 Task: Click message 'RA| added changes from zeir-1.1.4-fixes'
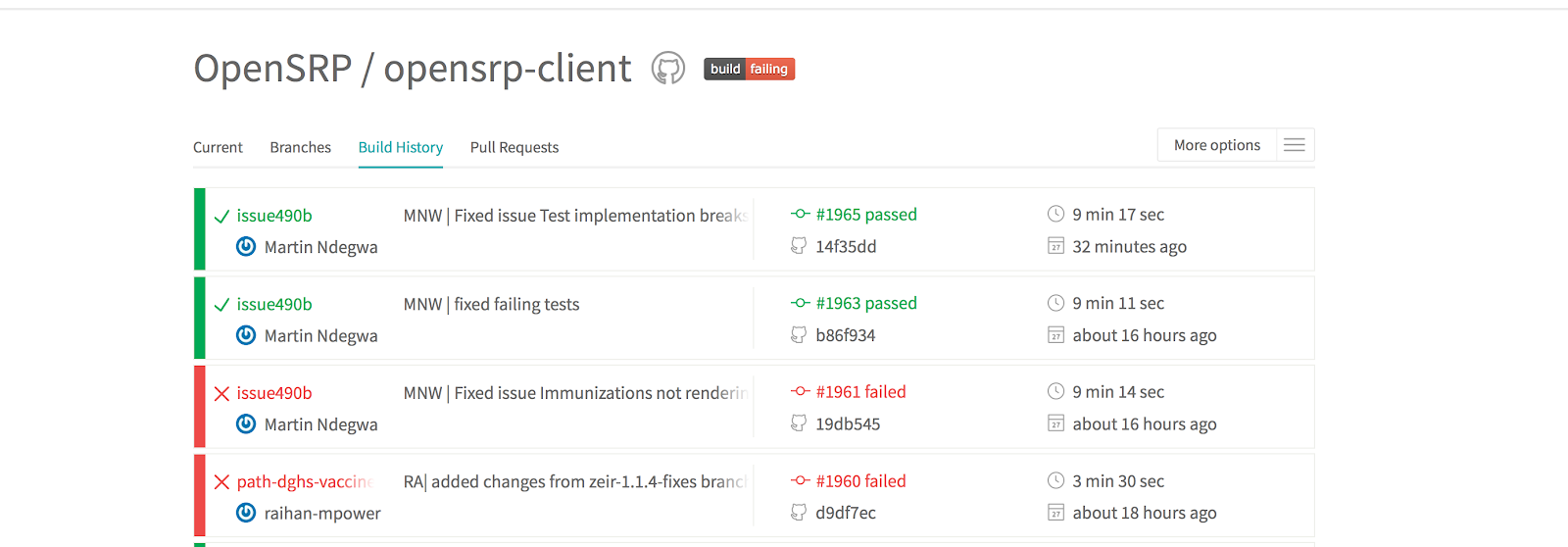click(575, 481)
